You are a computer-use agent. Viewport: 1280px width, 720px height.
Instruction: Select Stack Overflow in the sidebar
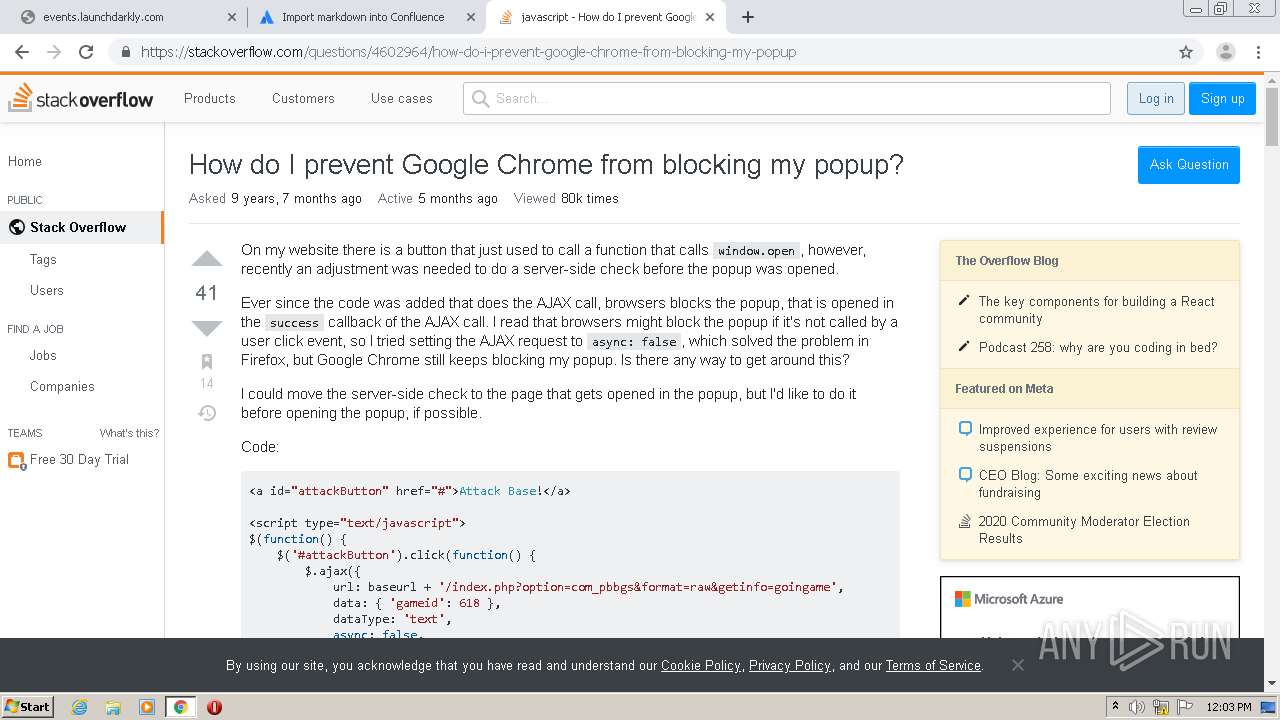pos(82,227)
